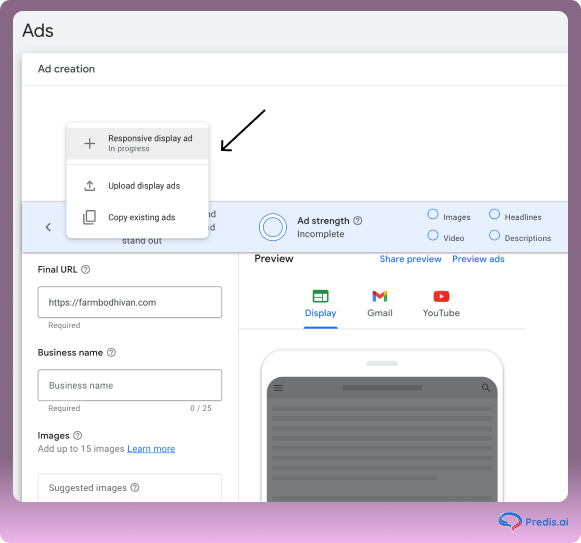This screenshot has width=581, height=543.
Task: Click the Images section help icon
Action: click(77, 436)
